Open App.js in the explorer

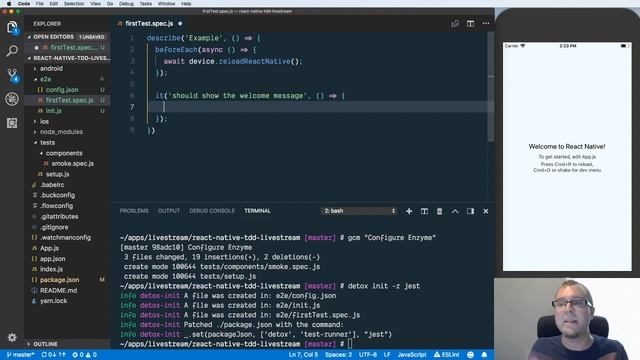[49, 248]
